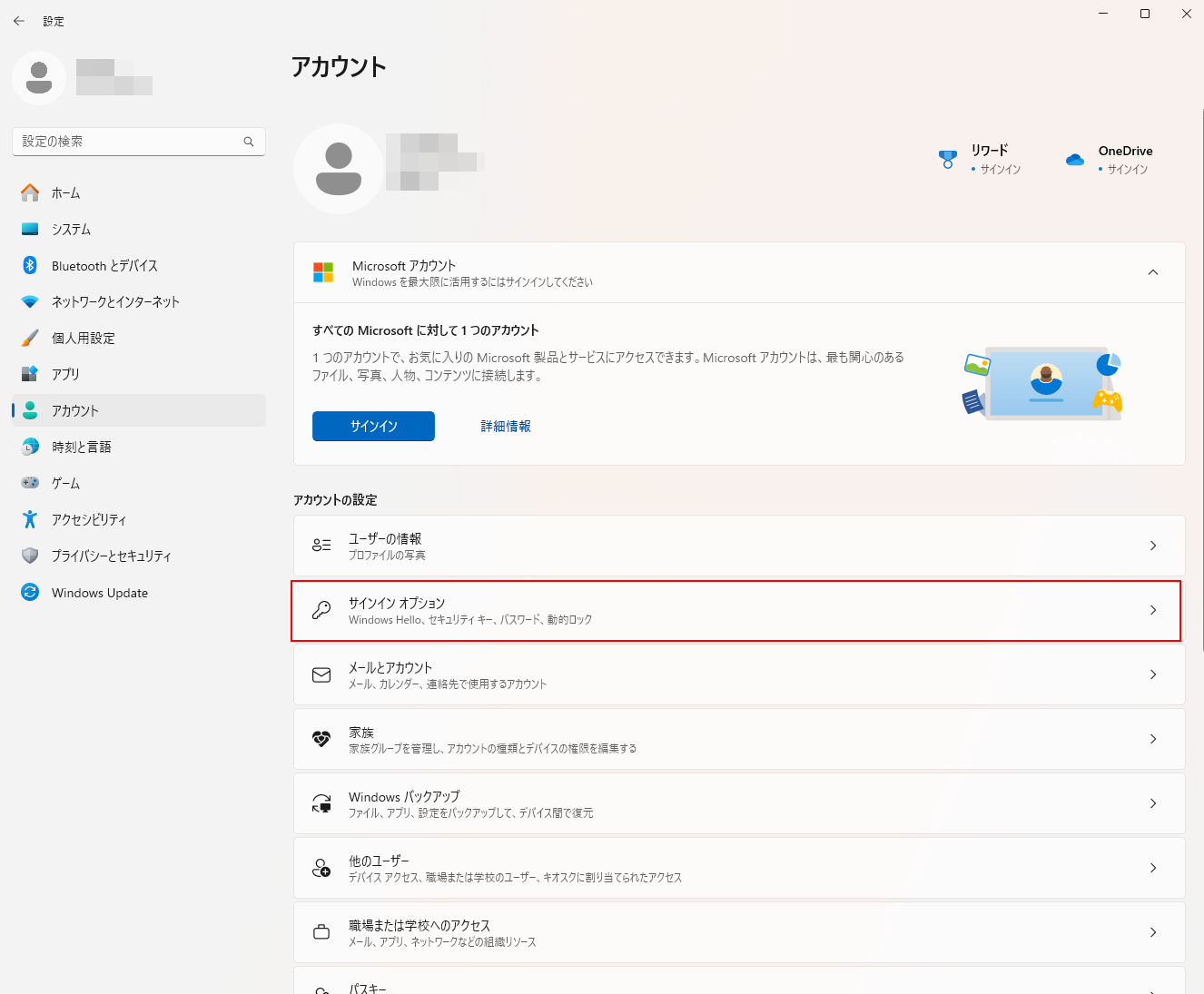Image resolution: width=1204 pixels, height=994 pixels.
Task: Focus the 設定の検索 search field
Action: 127,142
